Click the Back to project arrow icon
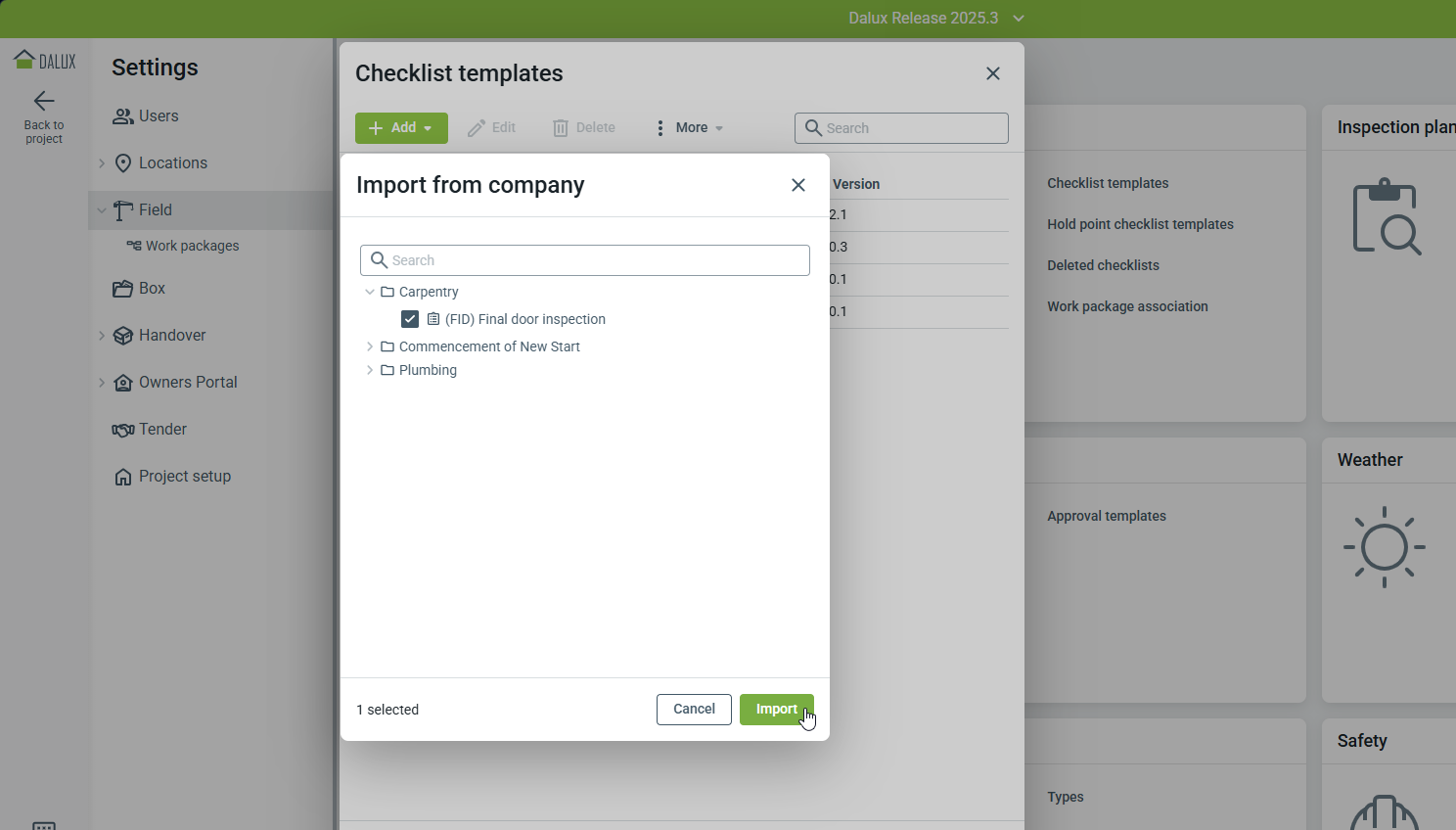 (x=44, y=101)
